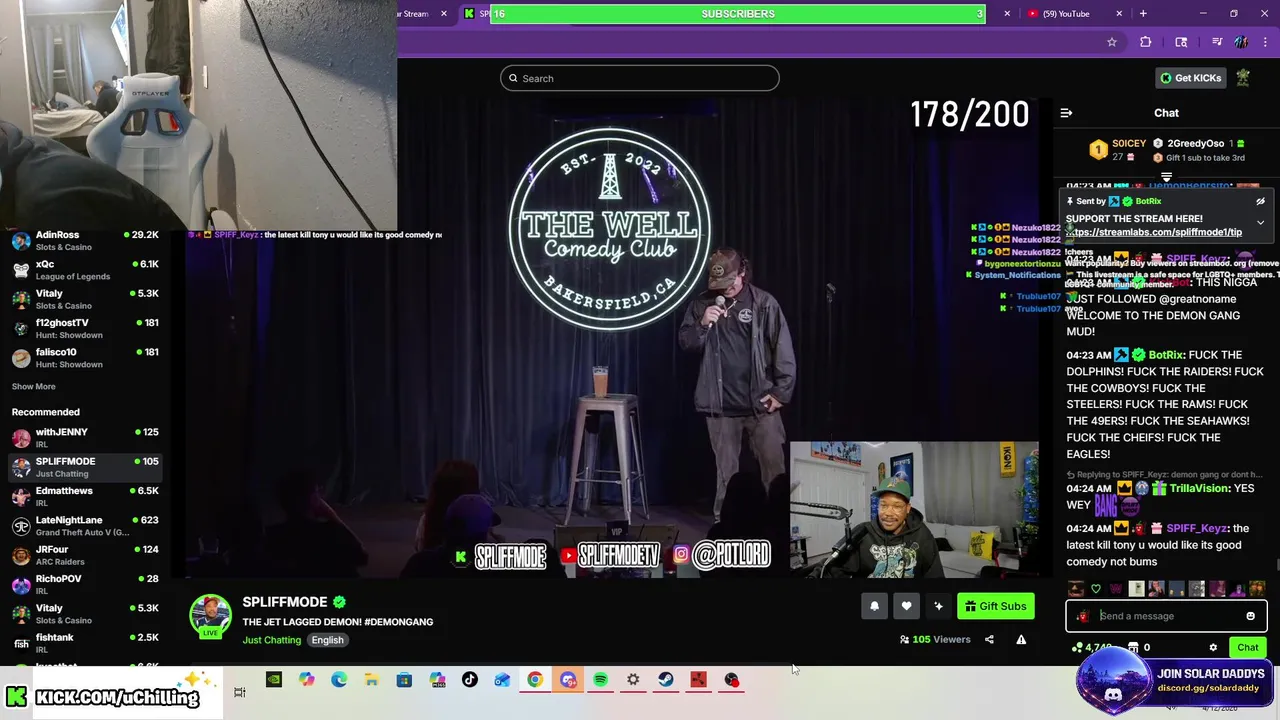Bookmark the page with the star icon
1280x720 pixels.
[1111, 42]
